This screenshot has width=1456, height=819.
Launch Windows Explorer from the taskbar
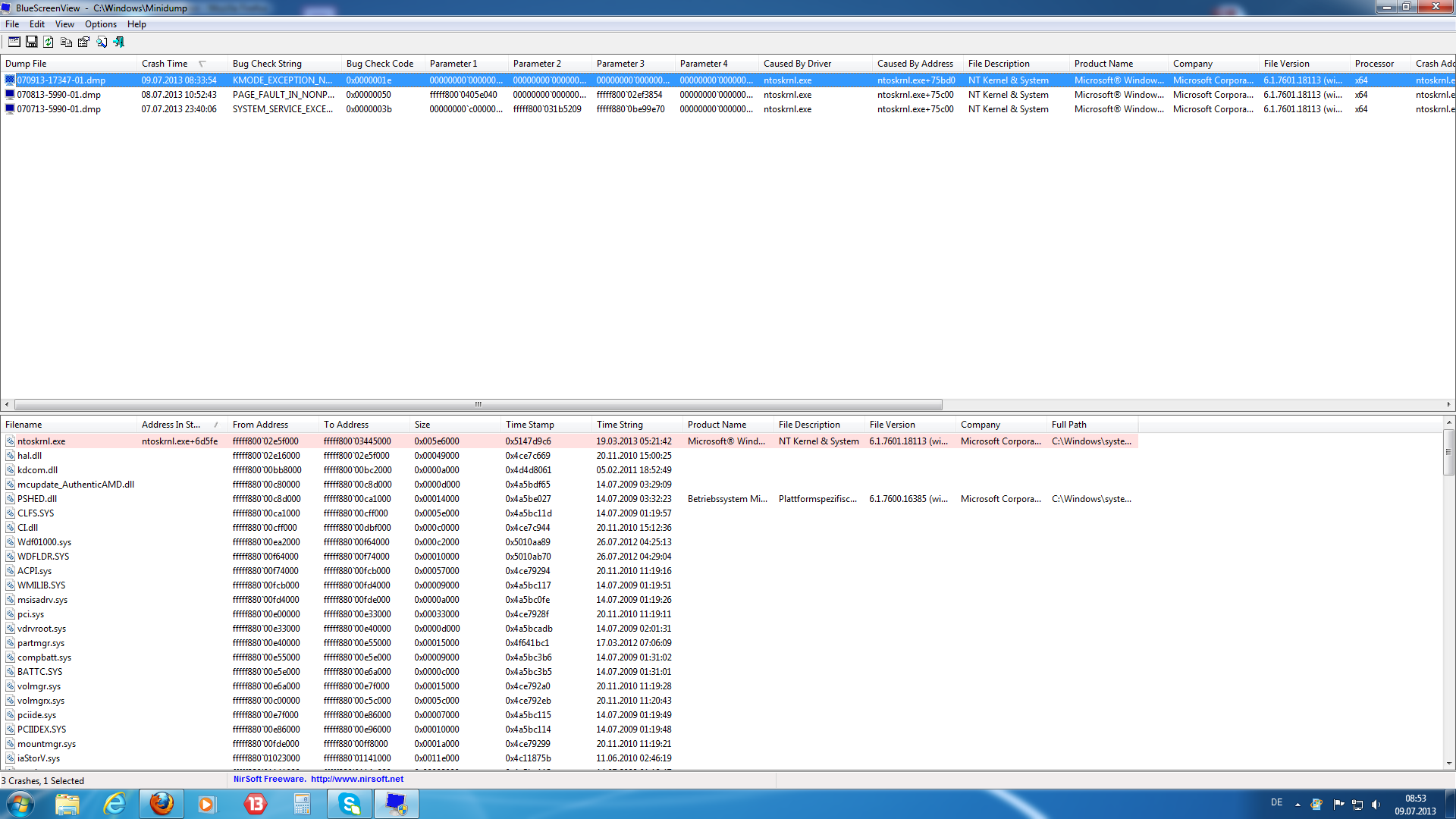pyautogui.click(x=67, y=804)
